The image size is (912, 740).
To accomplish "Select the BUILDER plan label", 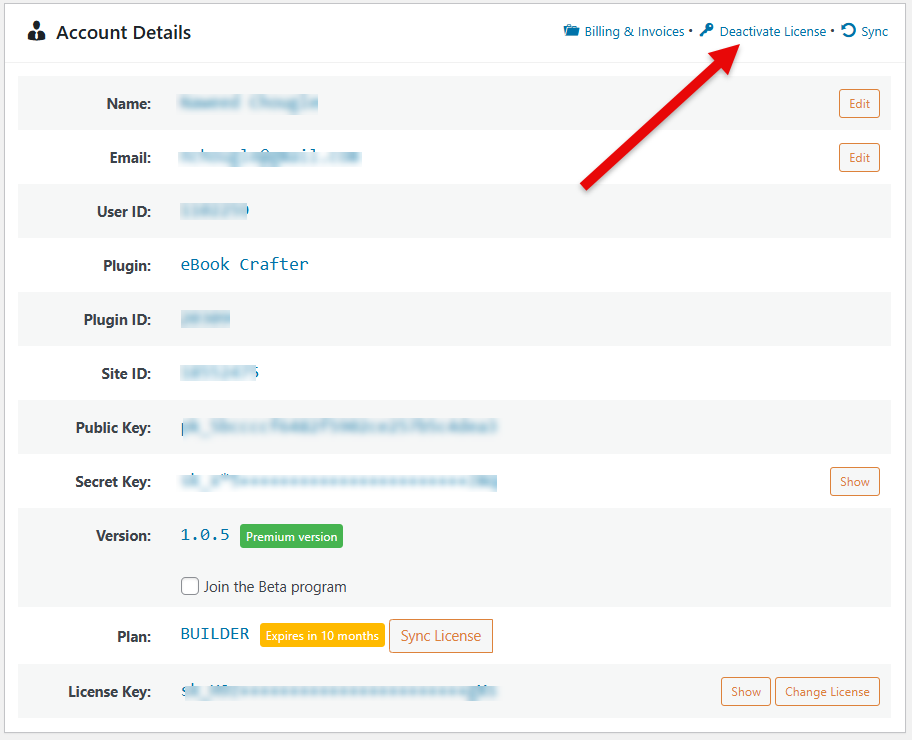I will coord(214,634).
